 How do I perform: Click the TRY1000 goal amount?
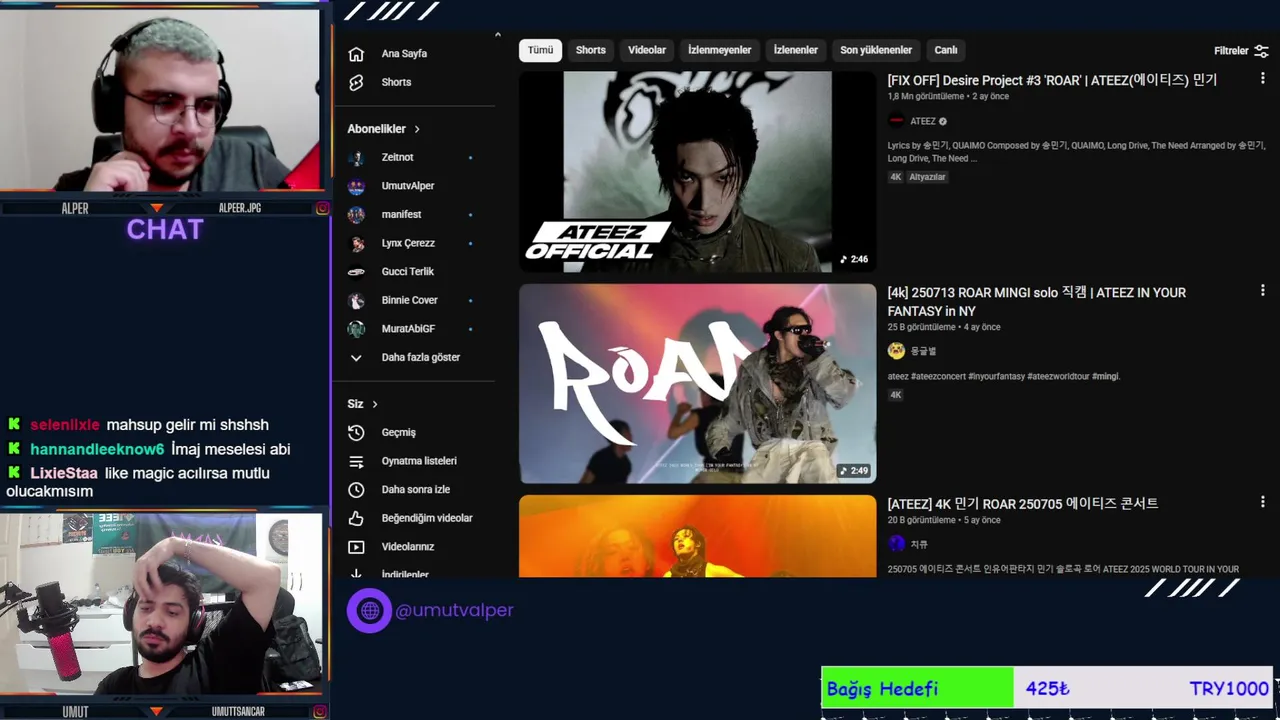pos(1229,688)
